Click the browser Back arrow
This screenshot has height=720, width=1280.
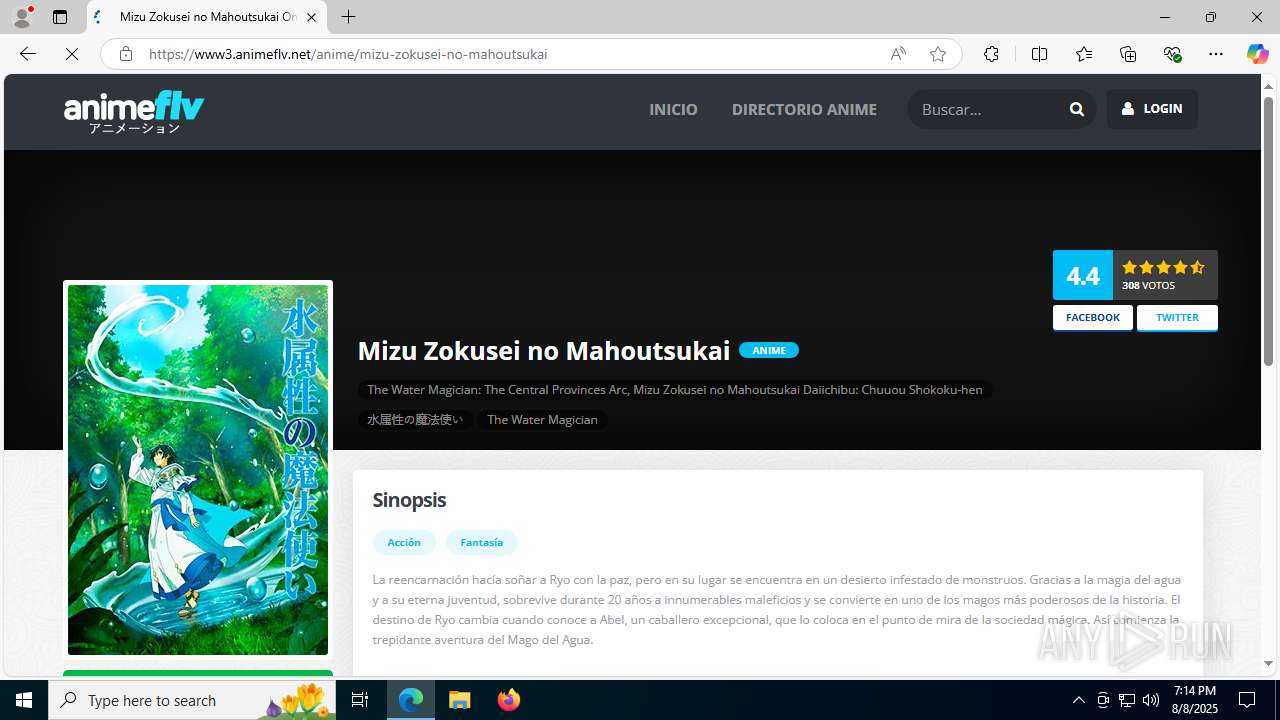28,54
